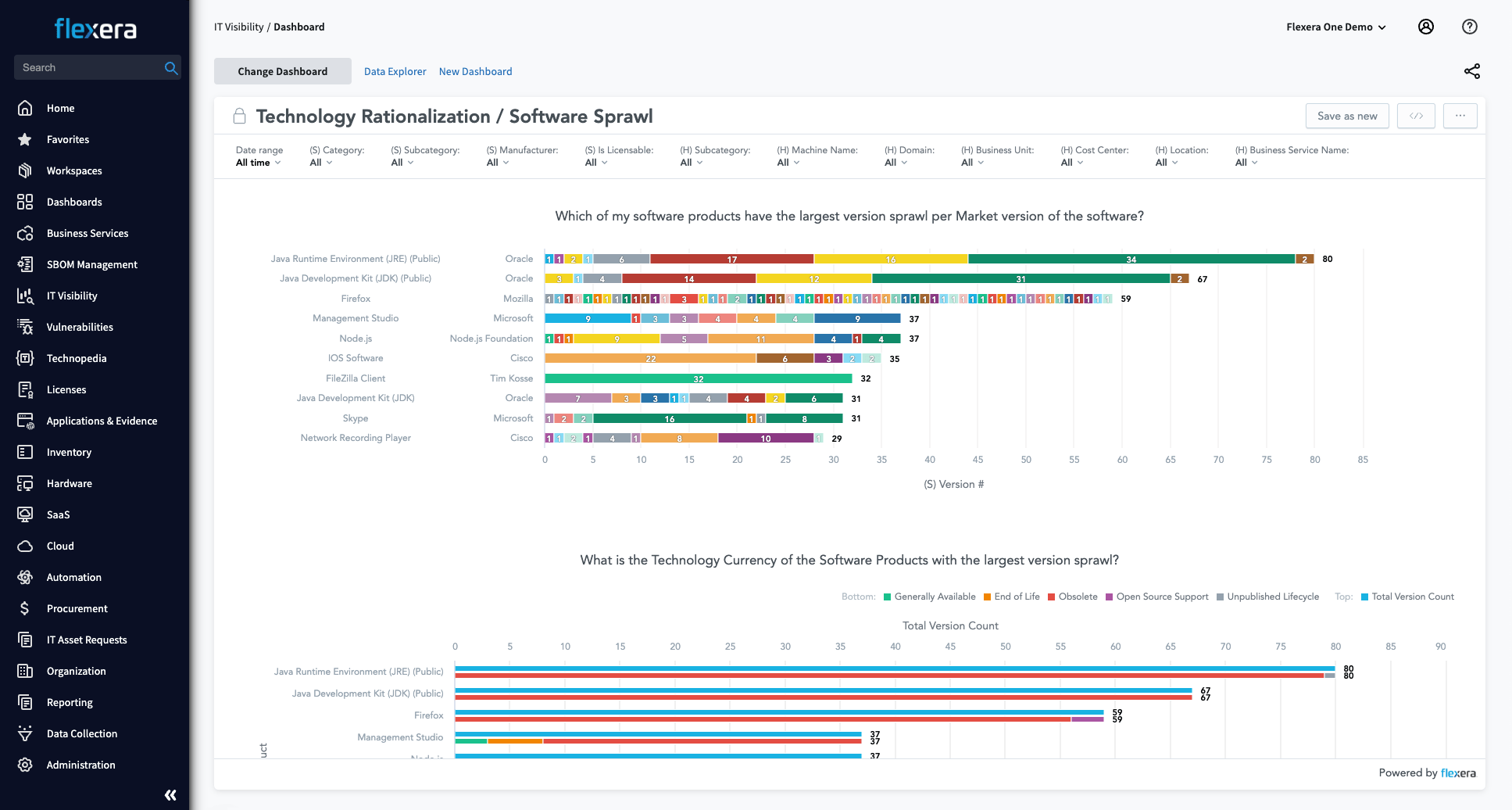
Task: Expand the Date range filter dropdown
Action: click(259, 163)
